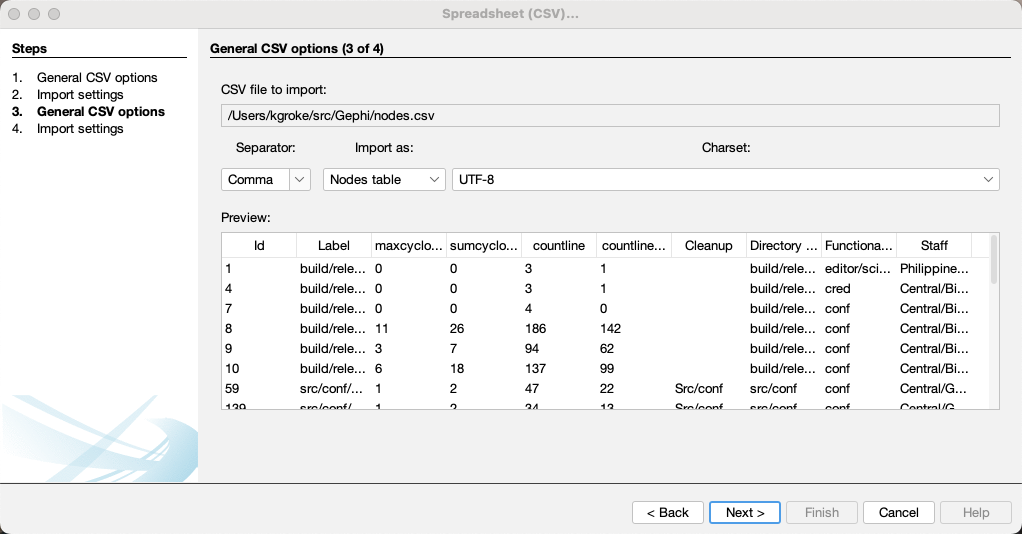
Task: Click the Id column header
Action: click(x=259, y=246)
